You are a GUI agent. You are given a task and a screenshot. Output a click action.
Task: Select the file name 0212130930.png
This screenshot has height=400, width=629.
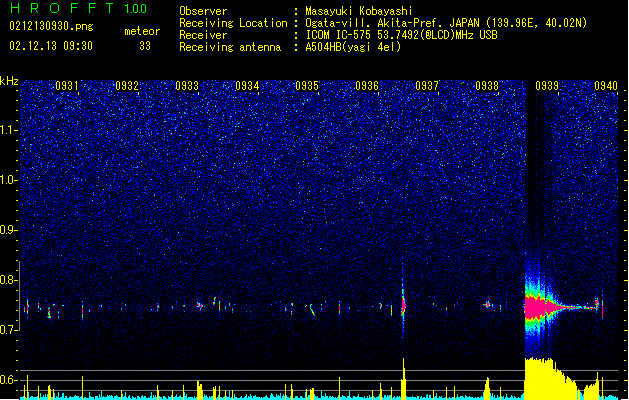click(x=51, y=26)
